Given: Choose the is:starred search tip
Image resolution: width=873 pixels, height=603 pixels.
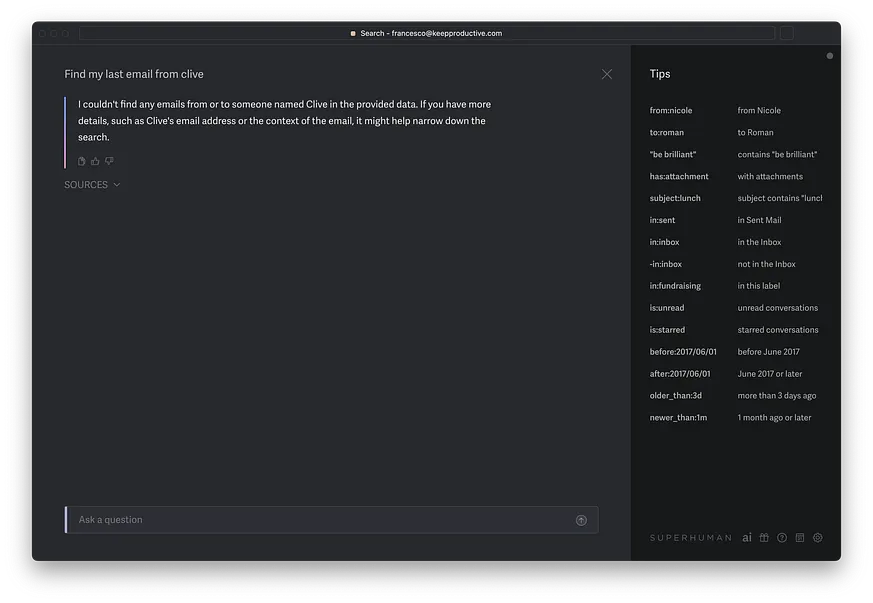Looking at the screenshot, I should pyautogui.click(x=667, y=330).
